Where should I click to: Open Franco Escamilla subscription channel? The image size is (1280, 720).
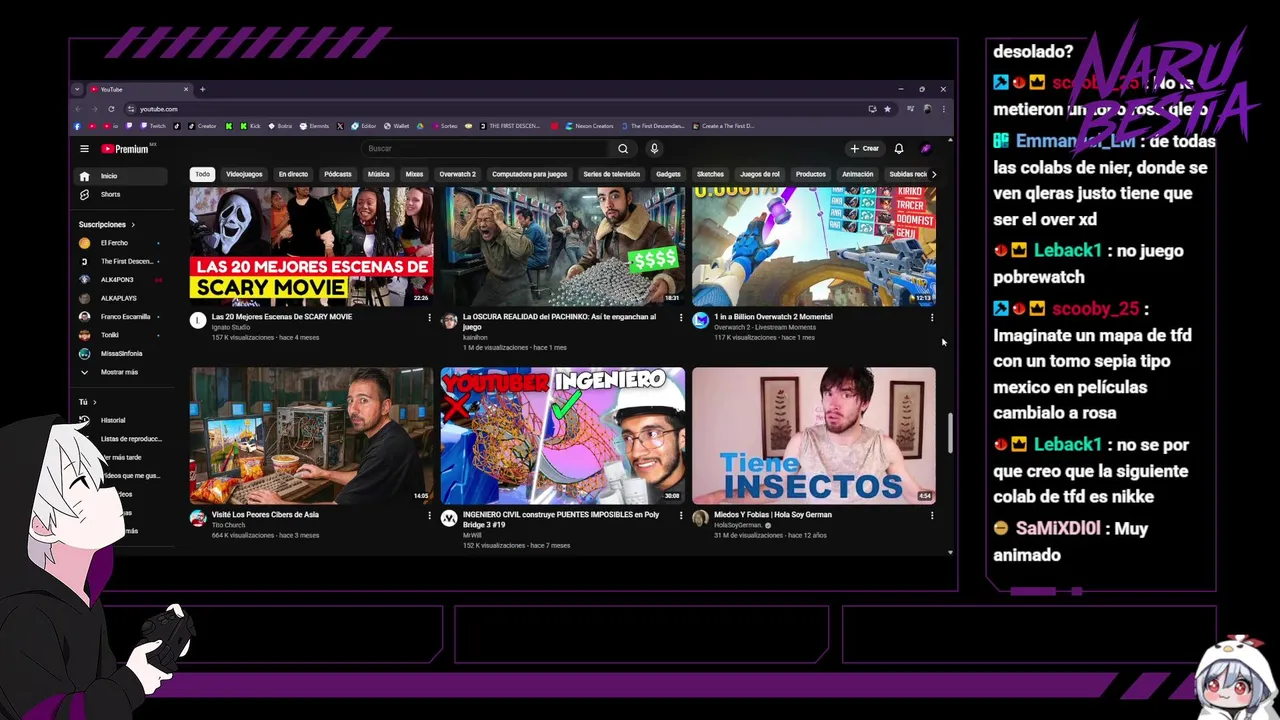point(121,317)
